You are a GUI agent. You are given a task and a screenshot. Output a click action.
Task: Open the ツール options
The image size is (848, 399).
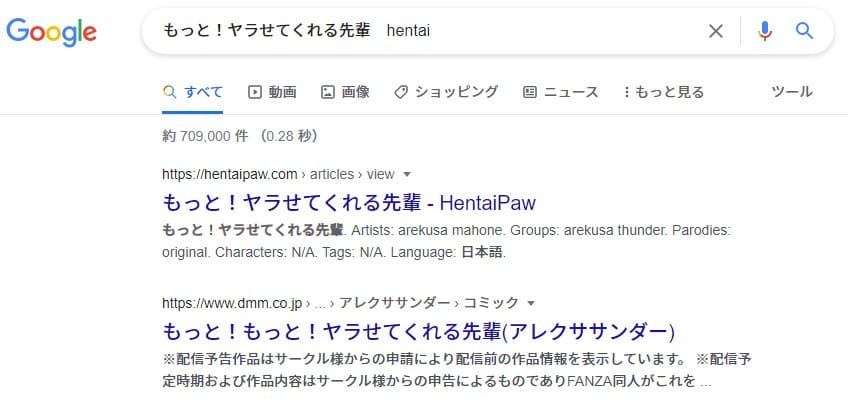point(792,92)
